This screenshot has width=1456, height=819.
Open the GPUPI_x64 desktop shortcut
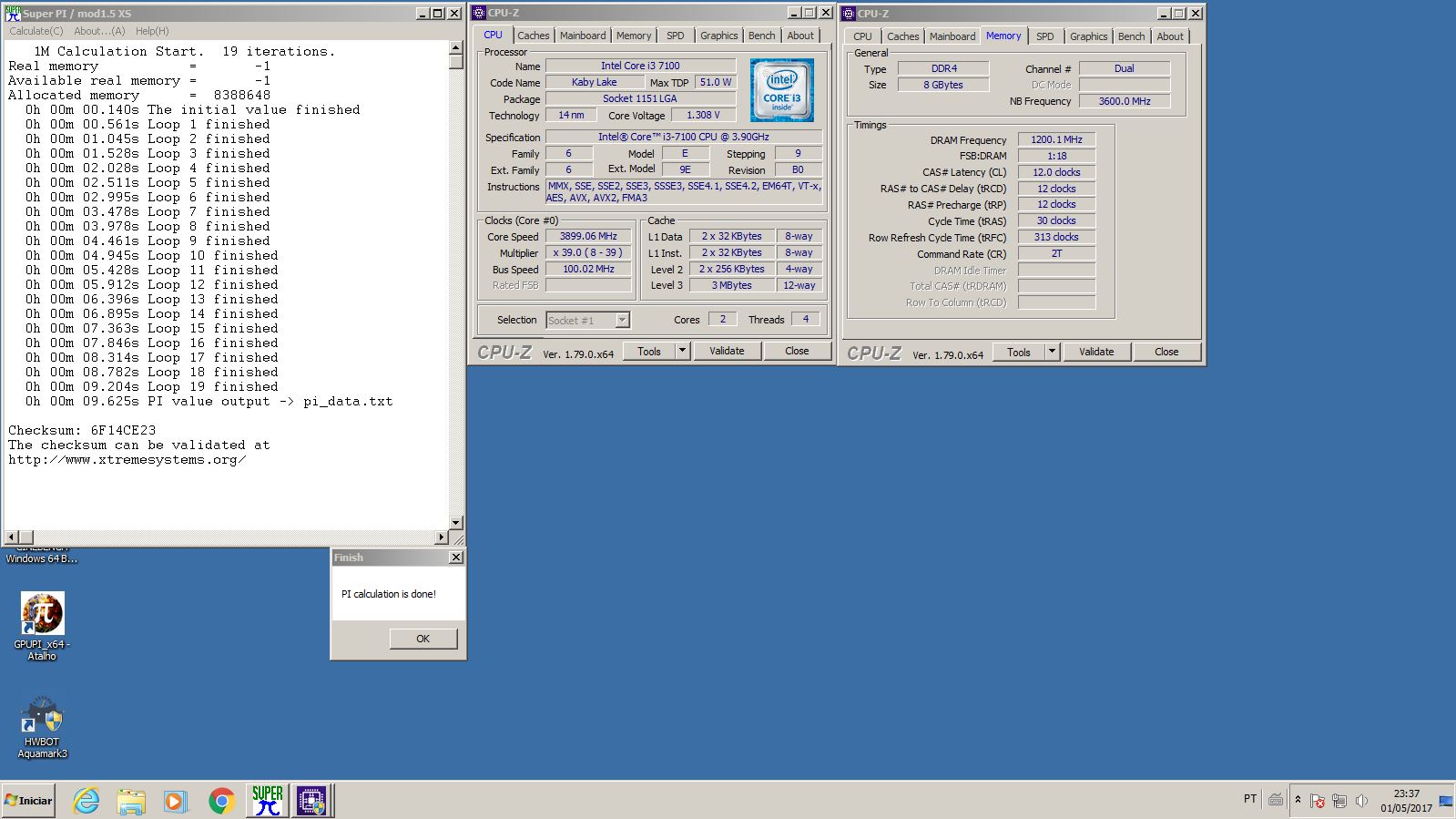tap(42, 626)
